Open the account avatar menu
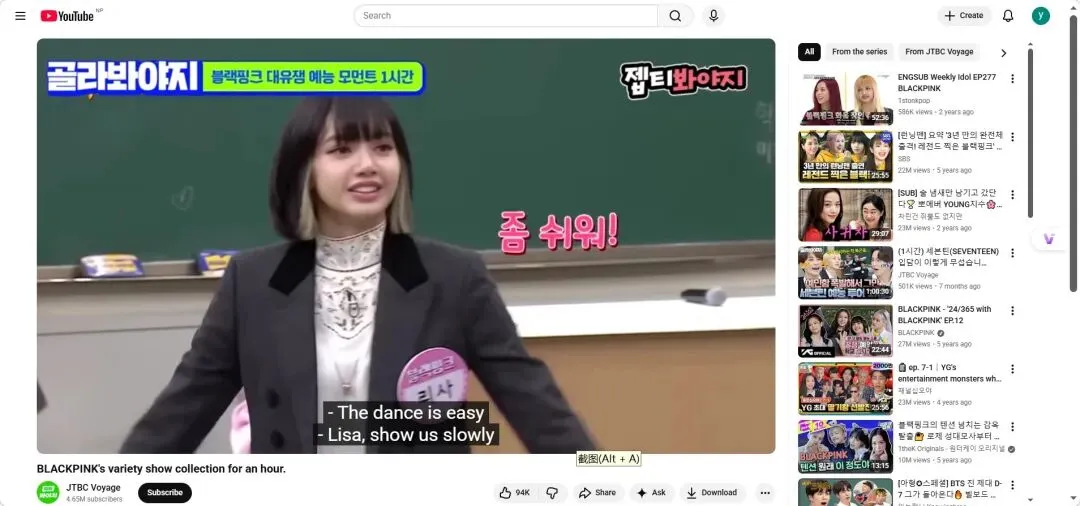 [1041, 16]
